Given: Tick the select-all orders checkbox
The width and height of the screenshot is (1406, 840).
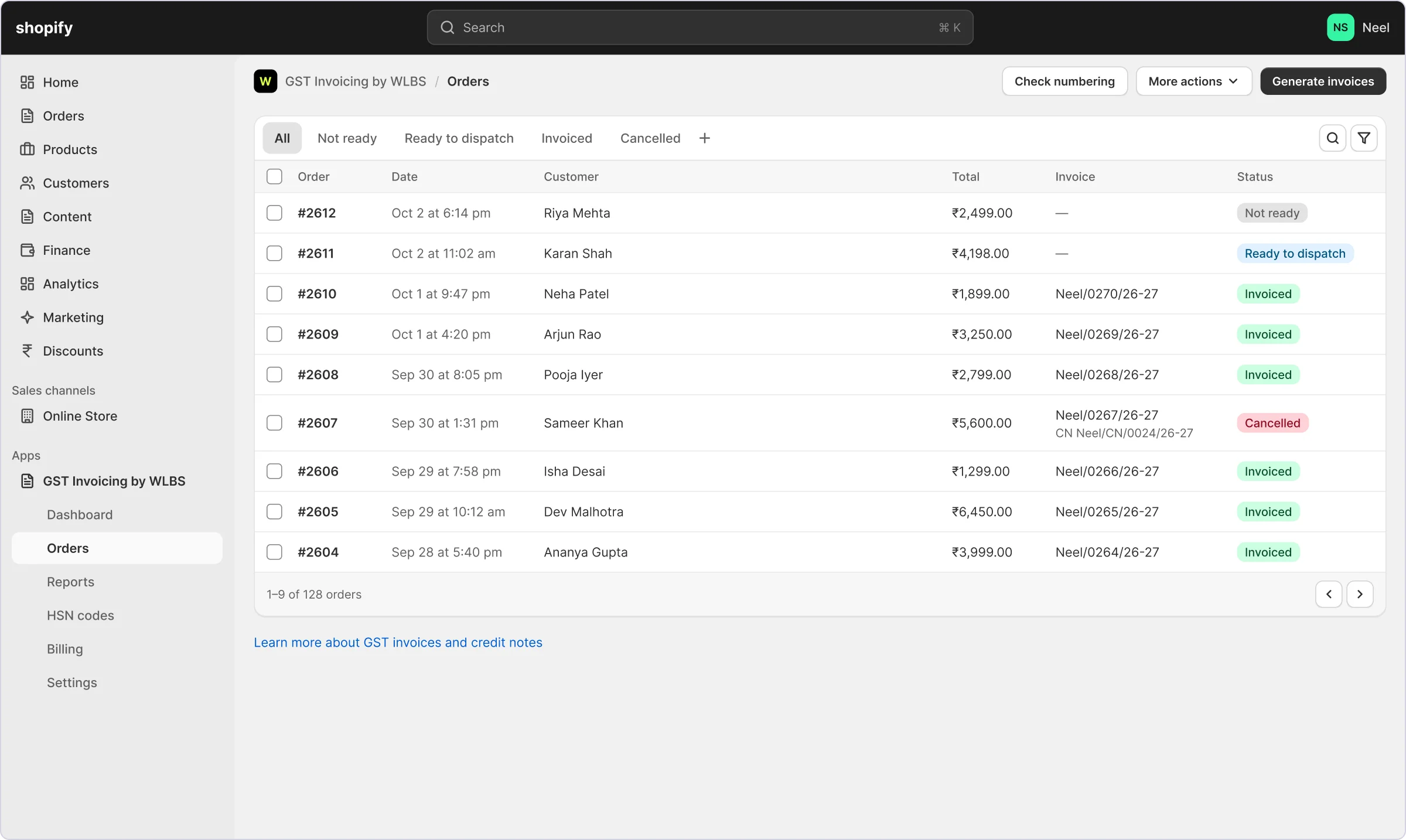Looking at the screenshot, I should pos(274,176).
